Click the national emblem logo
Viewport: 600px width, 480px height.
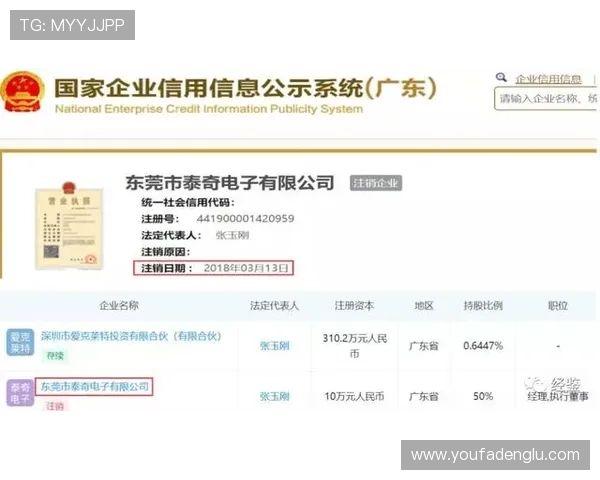(23, 92)
